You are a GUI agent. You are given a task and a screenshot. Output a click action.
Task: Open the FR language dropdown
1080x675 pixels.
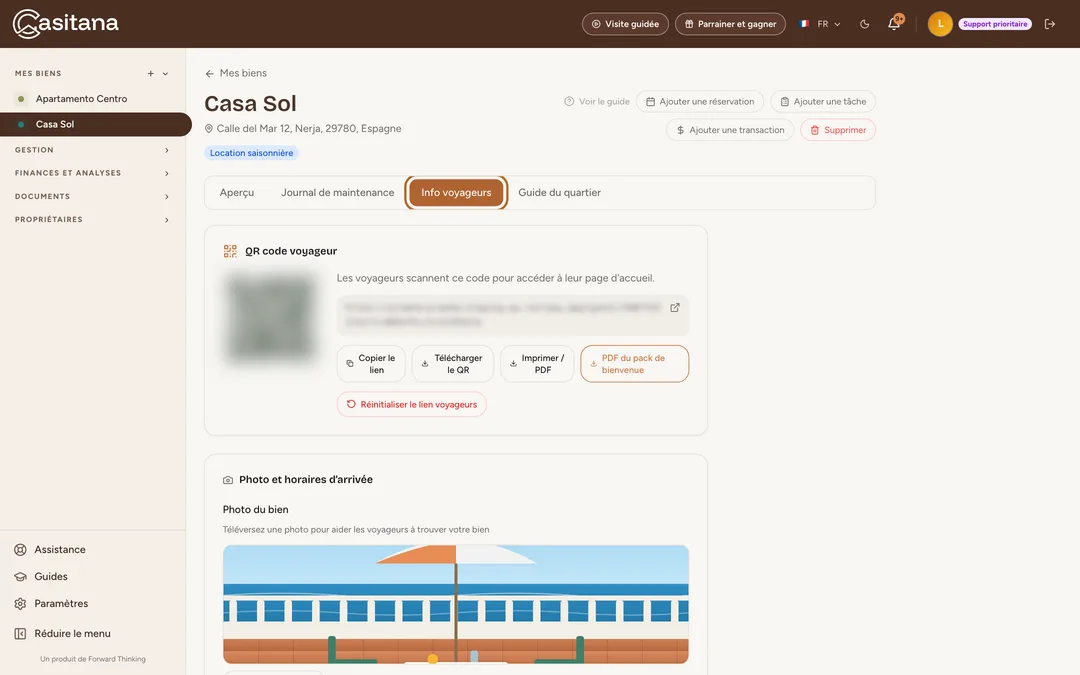click(820, 24)
